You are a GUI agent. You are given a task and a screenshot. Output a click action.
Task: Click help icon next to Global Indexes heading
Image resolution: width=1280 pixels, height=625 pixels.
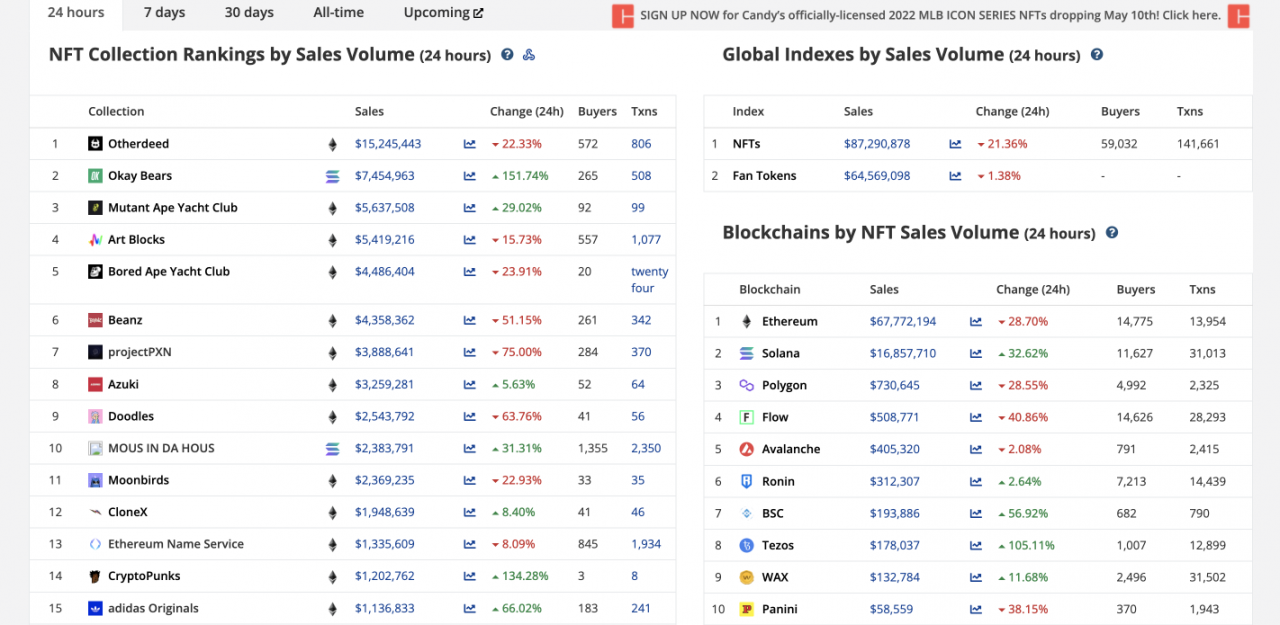[1097, 55]
